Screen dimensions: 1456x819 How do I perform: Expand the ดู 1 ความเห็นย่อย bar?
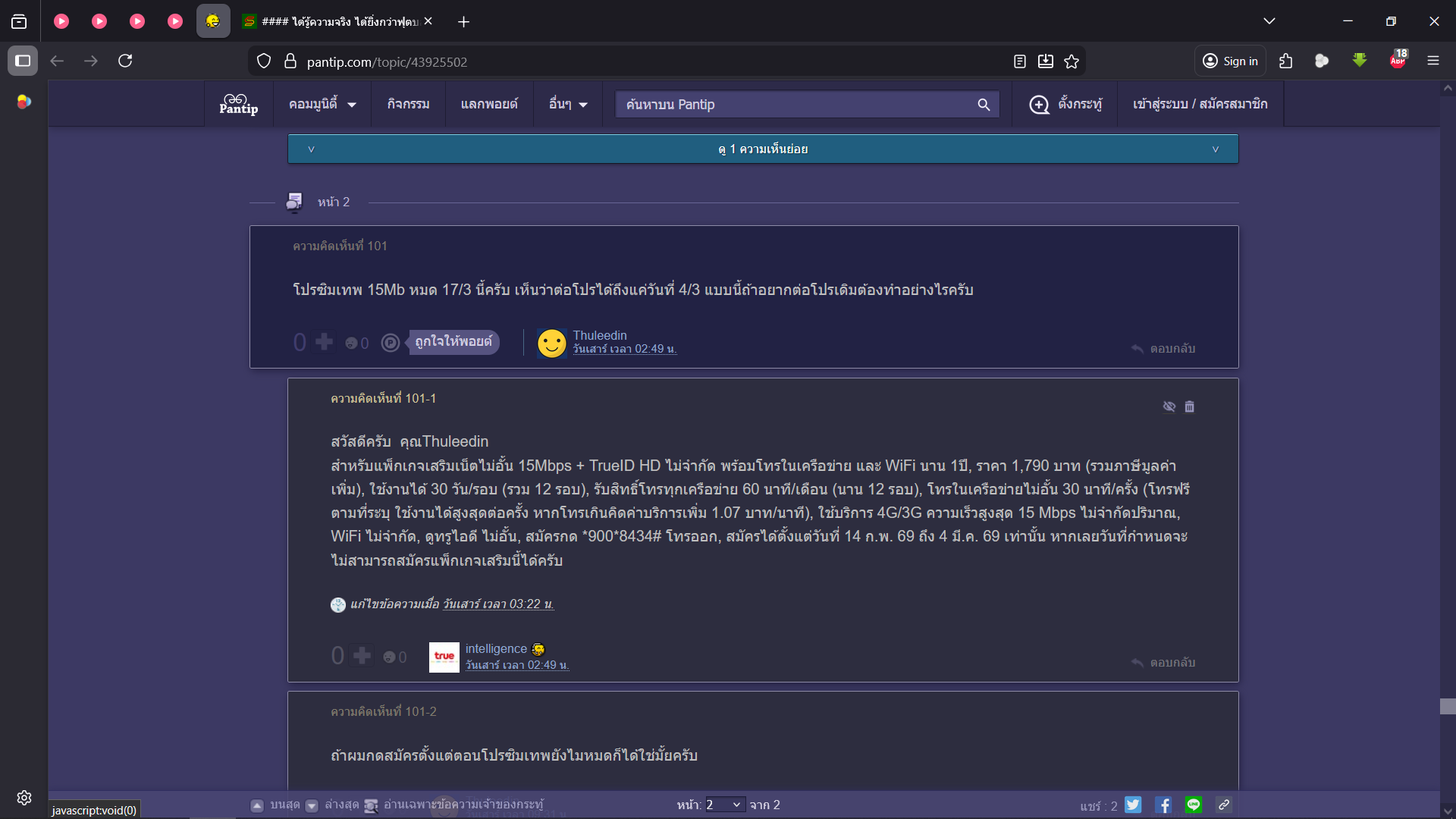coord(762,149)
